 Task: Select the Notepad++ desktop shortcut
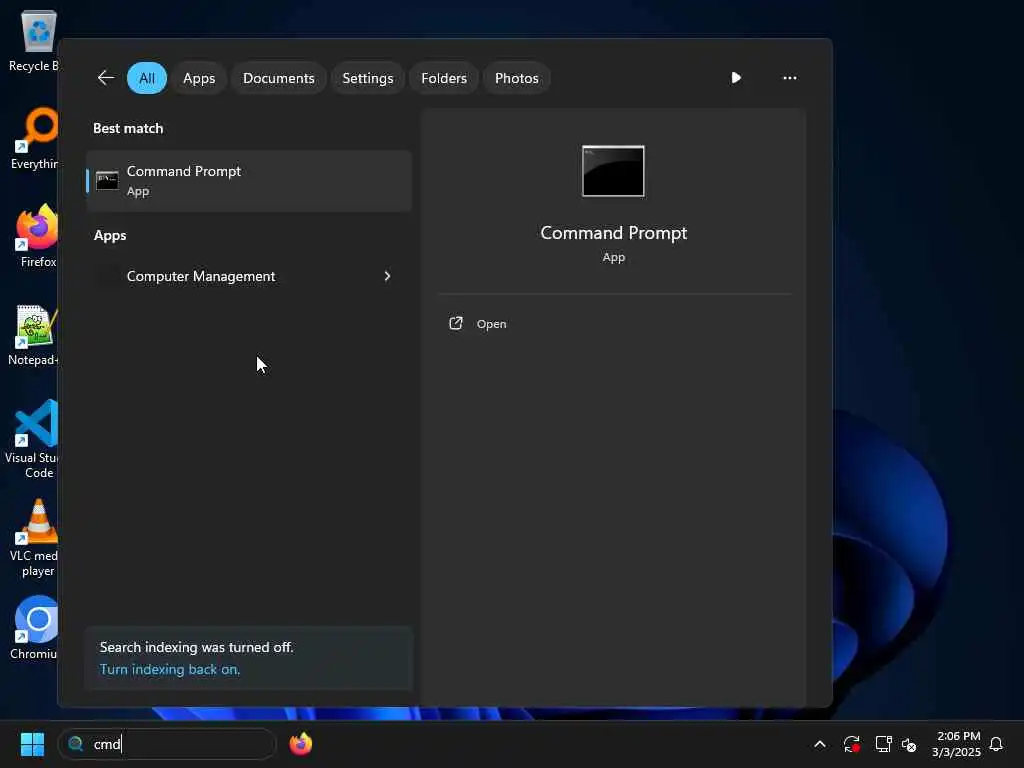[x=34, y=335]
